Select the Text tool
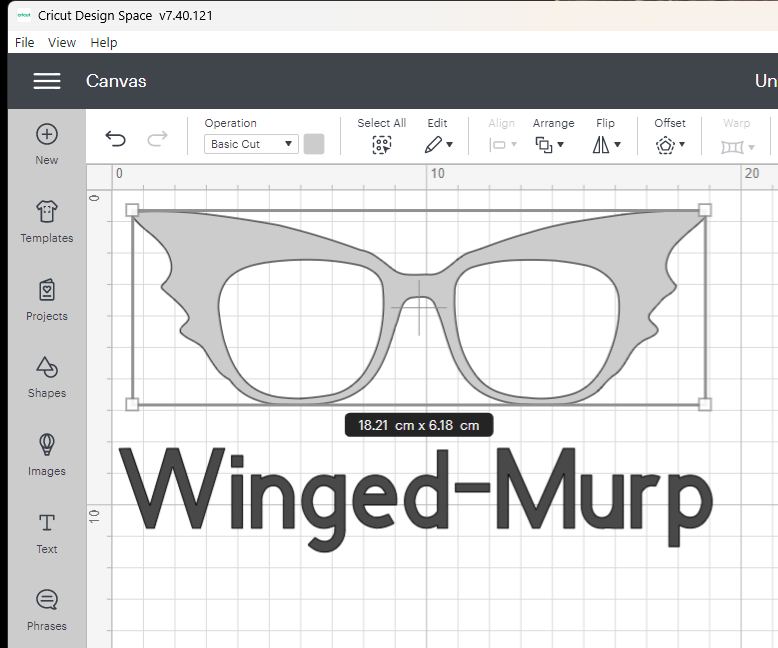The width and height of the screenshot is (778, 648). (47, 524)
